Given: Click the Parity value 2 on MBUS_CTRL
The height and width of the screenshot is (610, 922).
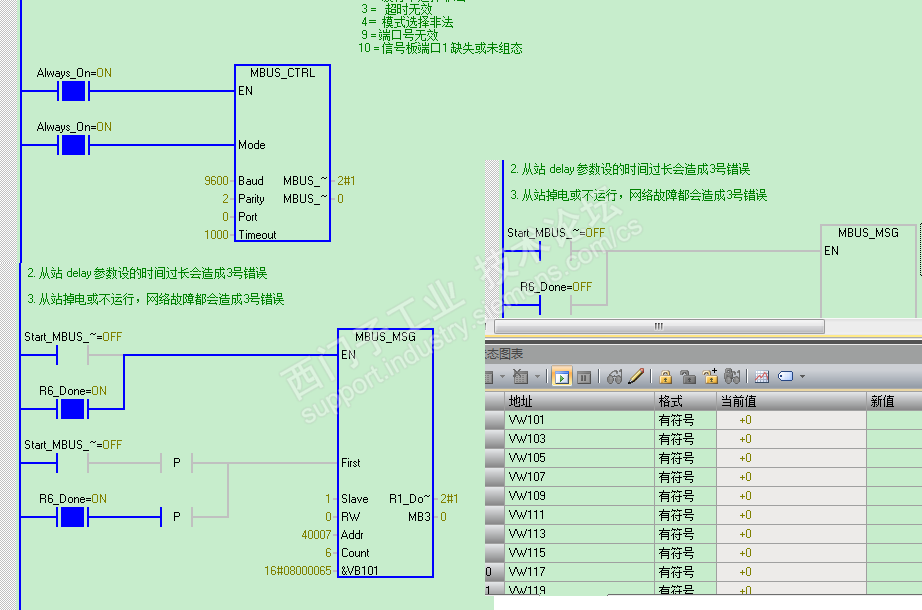Looking at the screenshot, I should pos(225,199).
